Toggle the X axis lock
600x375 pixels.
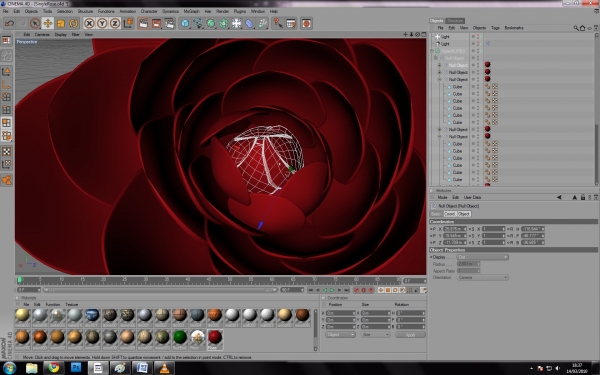coord(89,23)
